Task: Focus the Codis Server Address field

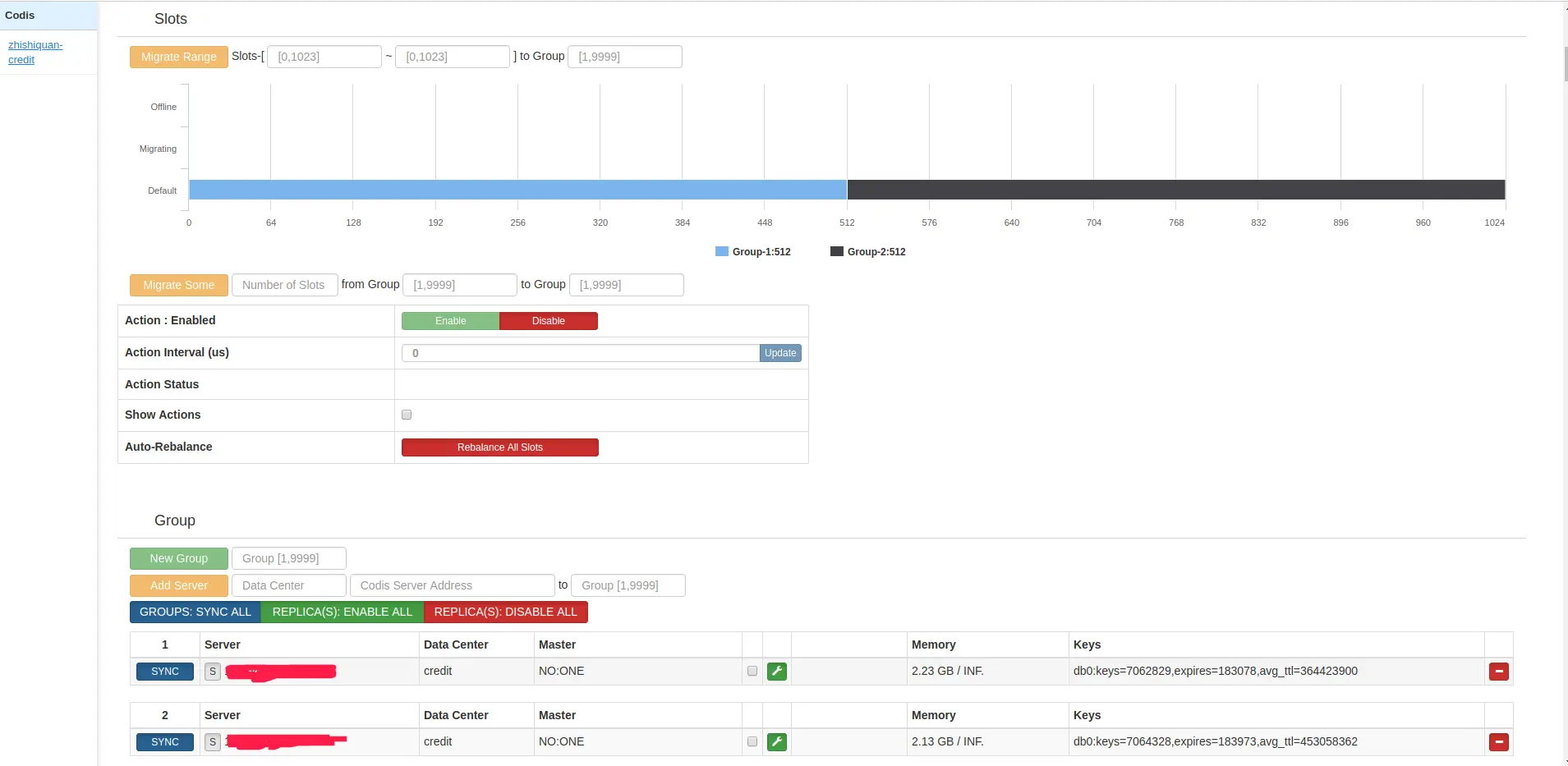Action: click(x=453, y=585)
